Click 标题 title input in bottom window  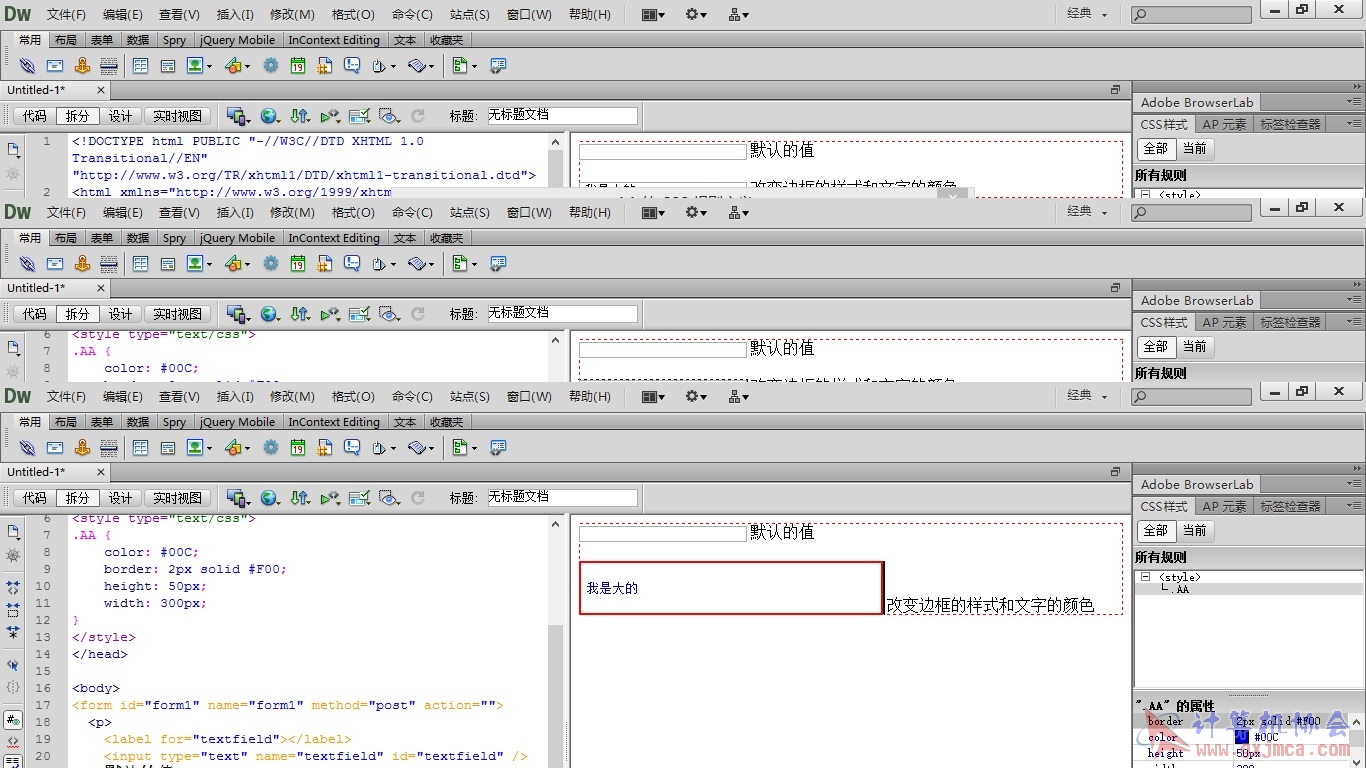click(x=562, y=497)
